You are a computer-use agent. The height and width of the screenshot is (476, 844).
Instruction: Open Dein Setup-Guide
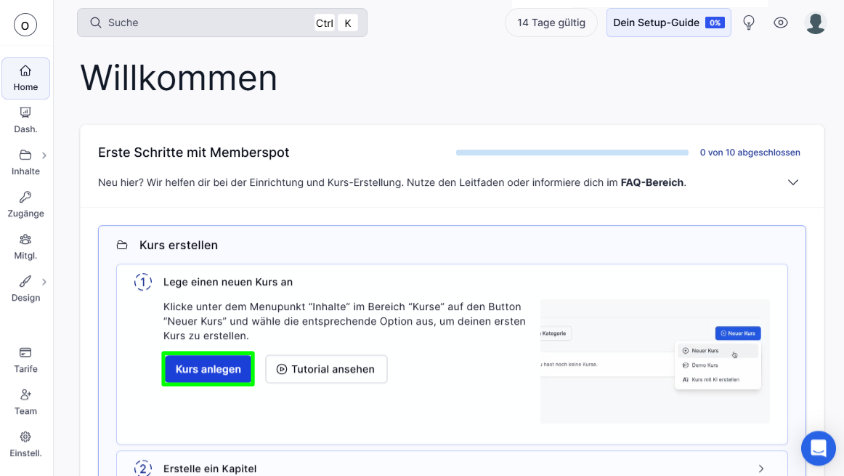coord(669,23)
